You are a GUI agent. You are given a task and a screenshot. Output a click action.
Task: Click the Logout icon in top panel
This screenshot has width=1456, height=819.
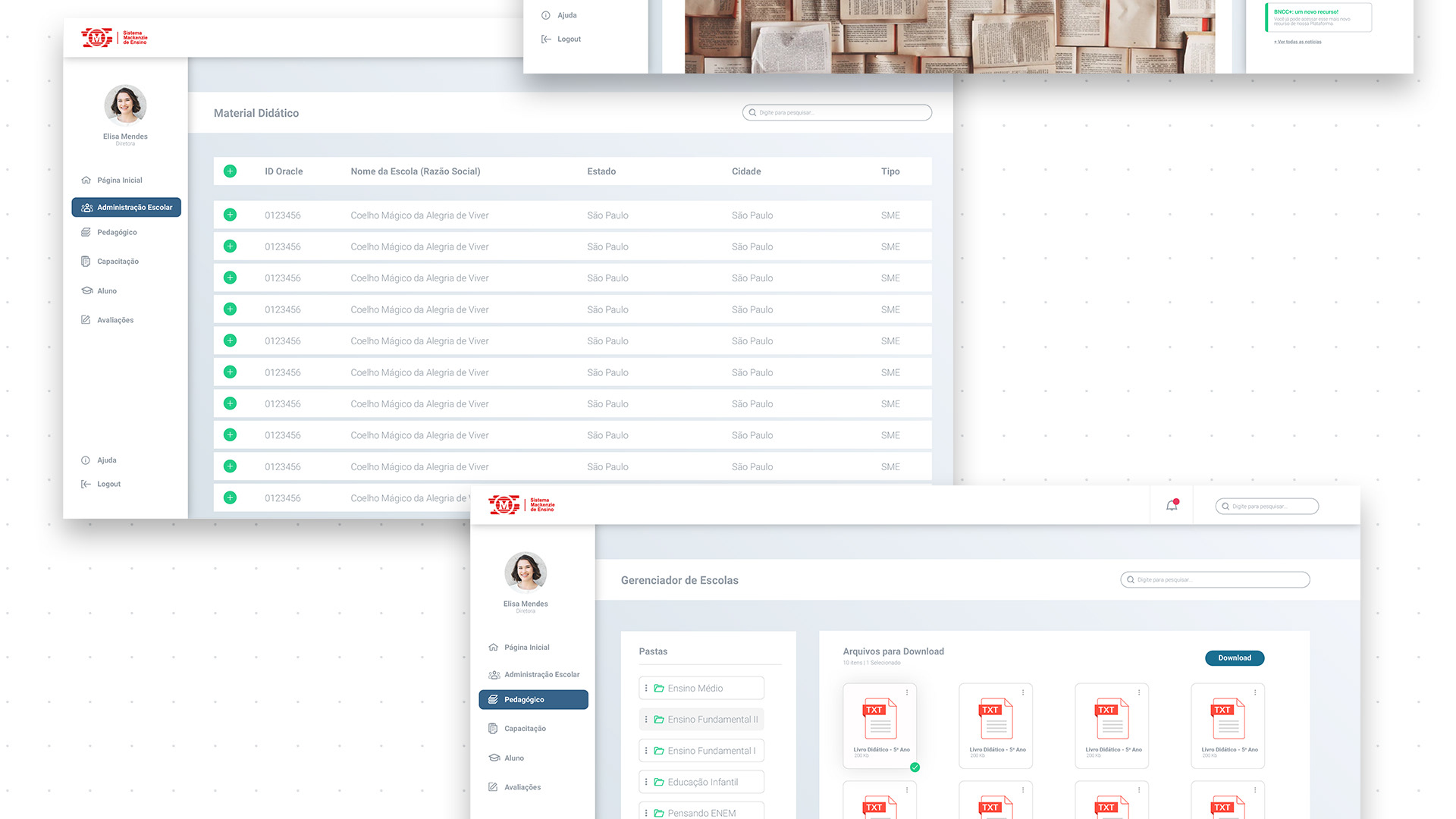point(546,39)
